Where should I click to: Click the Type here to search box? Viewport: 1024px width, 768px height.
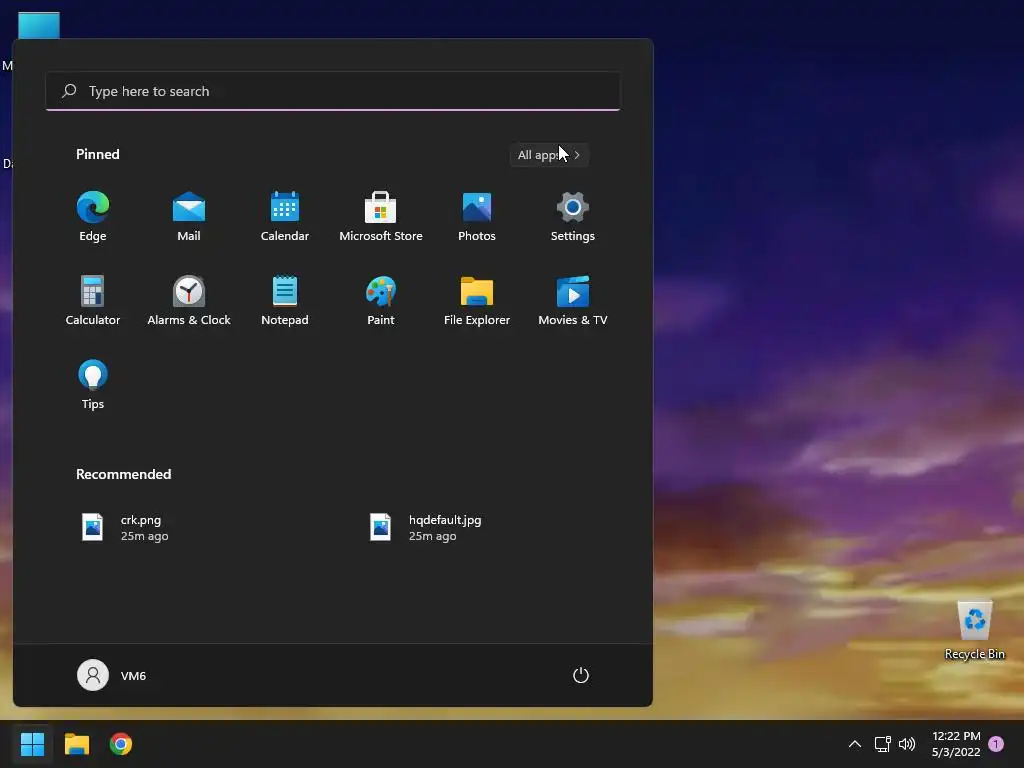(x=333, y=91)
